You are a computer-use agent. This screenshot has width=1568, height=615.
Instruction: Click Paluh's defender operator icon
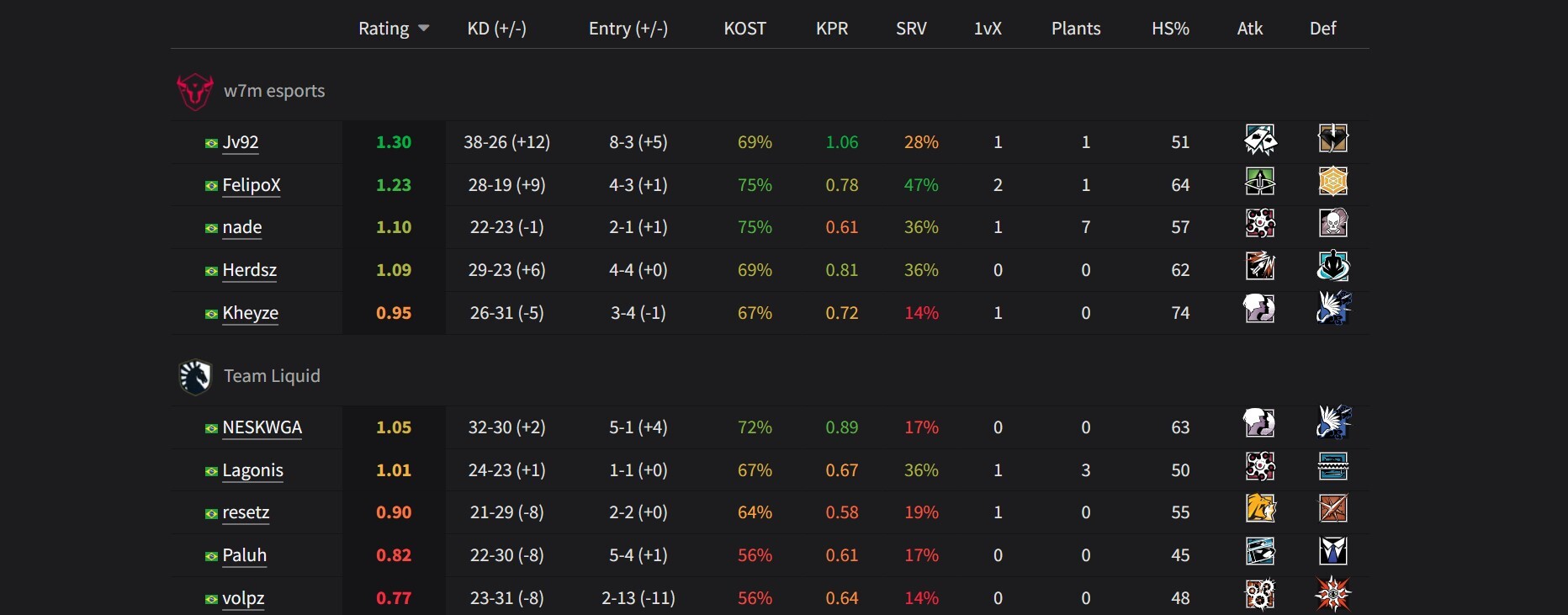point(1333,552)
